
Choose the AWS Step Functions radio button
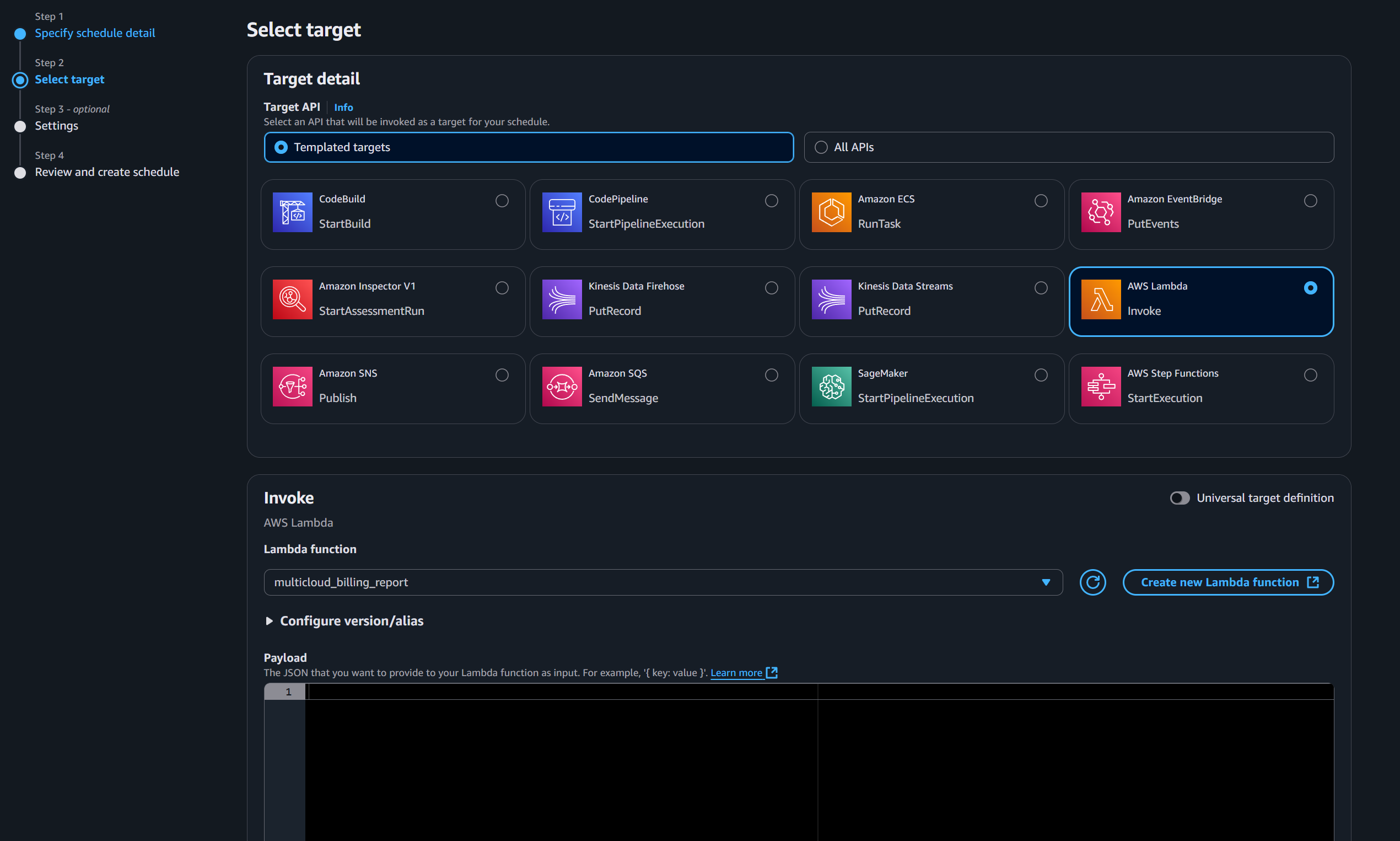[1311, 375]
